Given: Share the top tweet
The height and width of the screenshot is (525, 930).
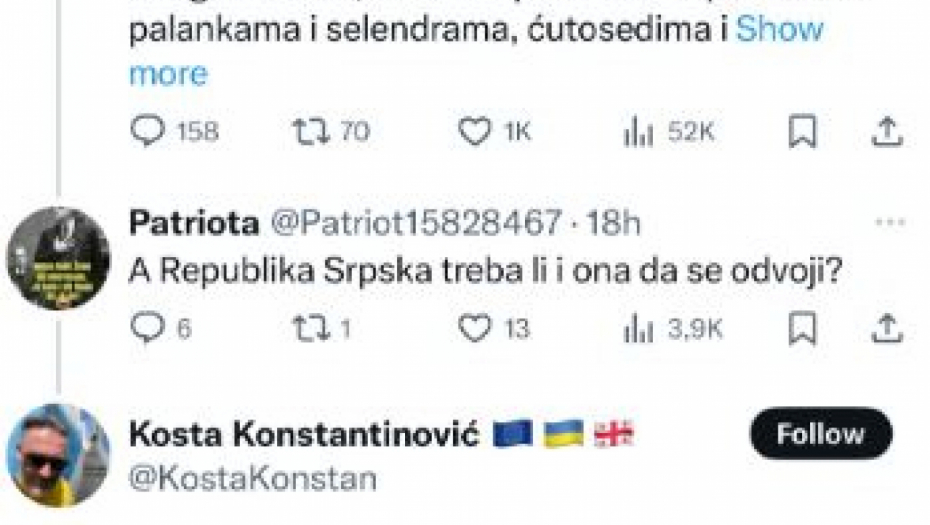Looking at the screenshot, I should 887,132.
